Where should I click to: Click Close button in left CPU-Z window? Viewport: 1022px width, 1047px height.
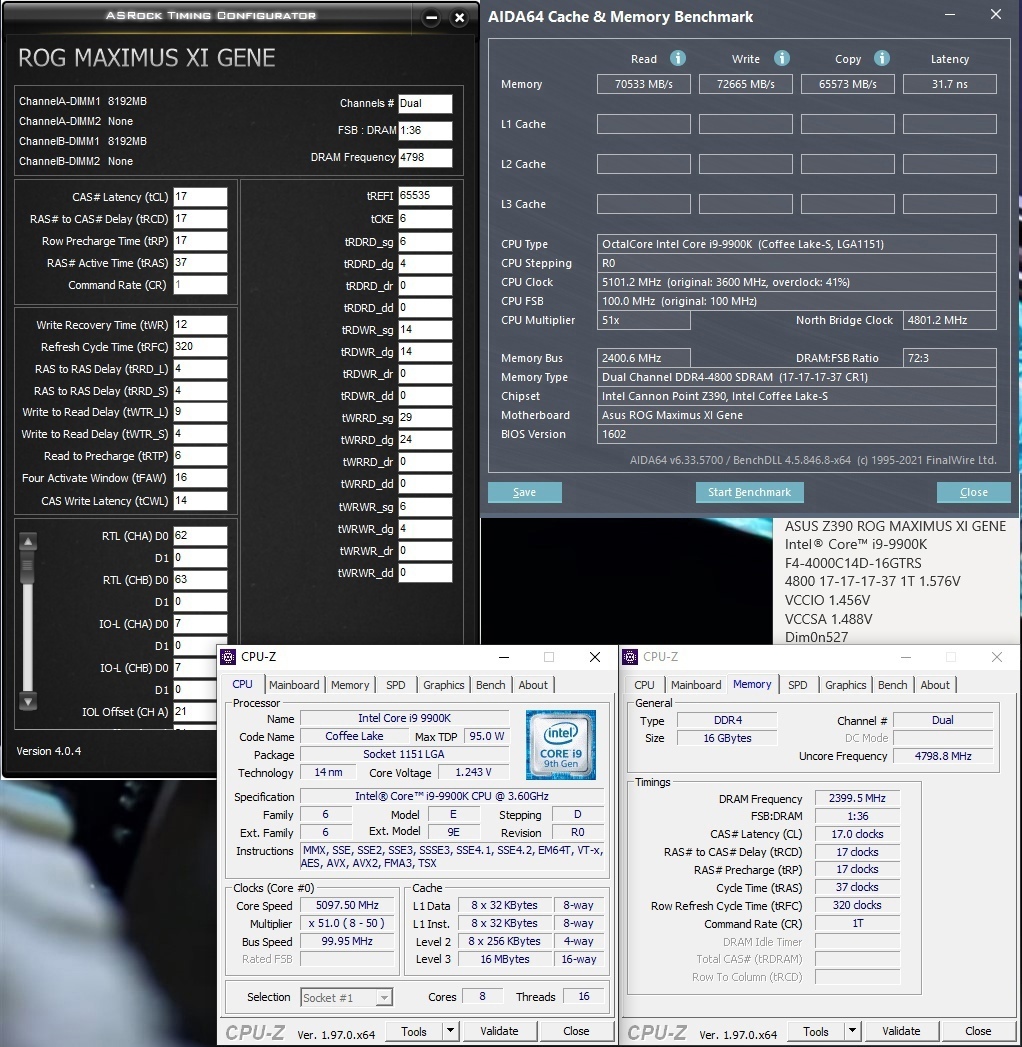pos(576,1031)
